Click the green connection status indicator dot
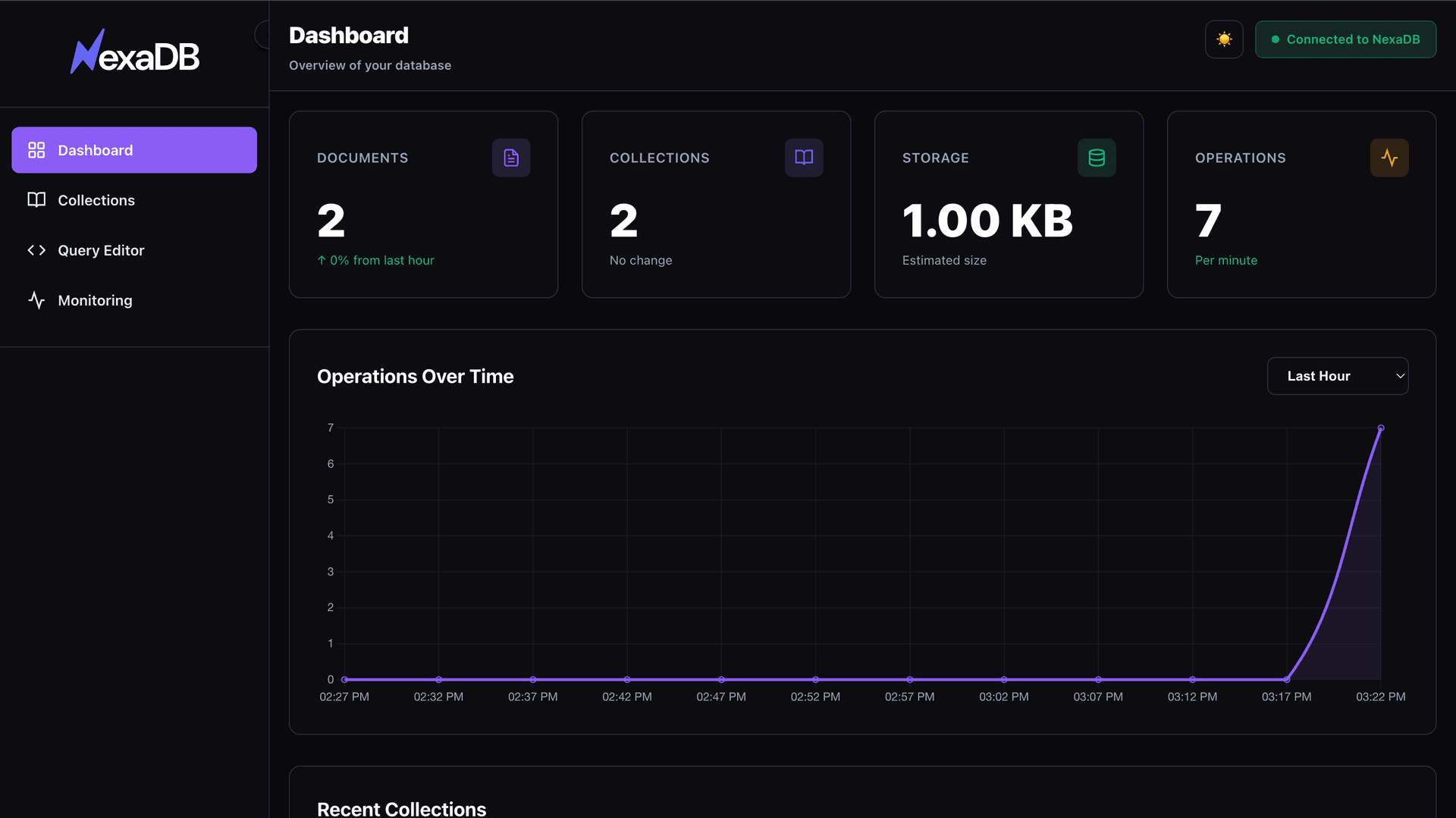 pyautogui.click(x=1275, y=39)
